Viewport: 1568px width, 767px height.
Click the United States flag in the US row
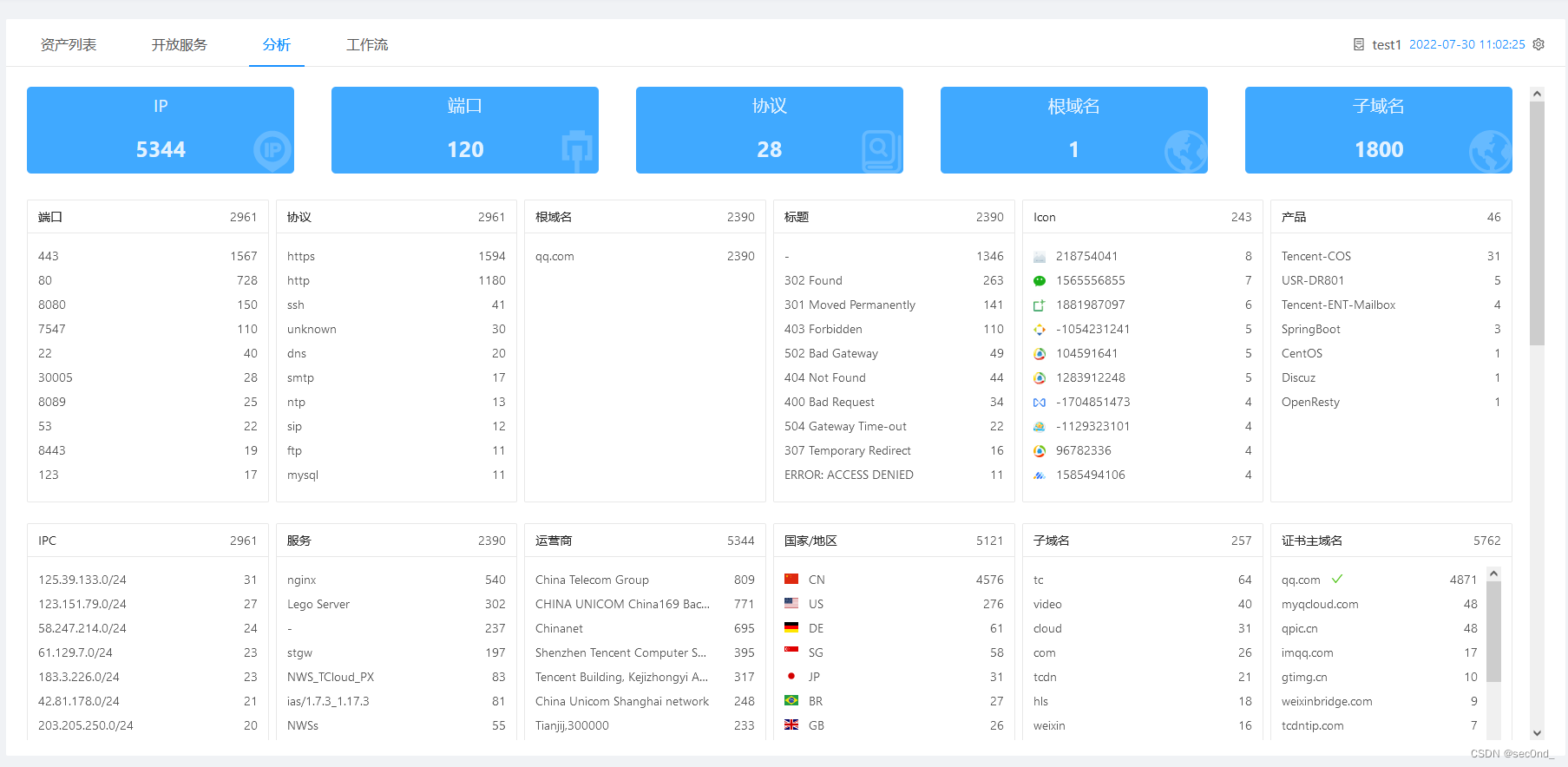click(x=791, y=603)
